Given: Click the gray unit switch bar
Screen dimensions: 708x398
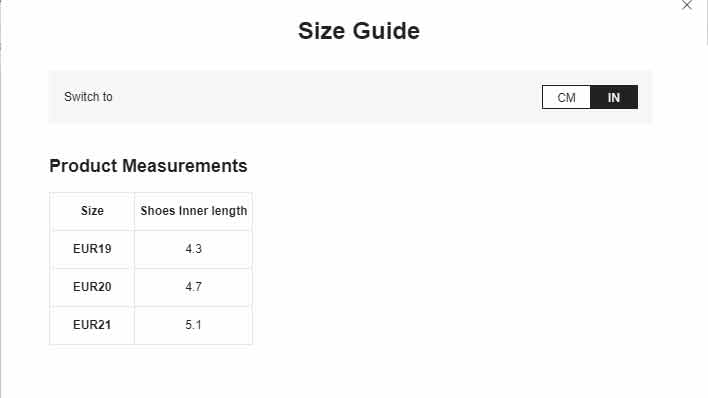Looking at the screenshot, I should coord(350,97).
